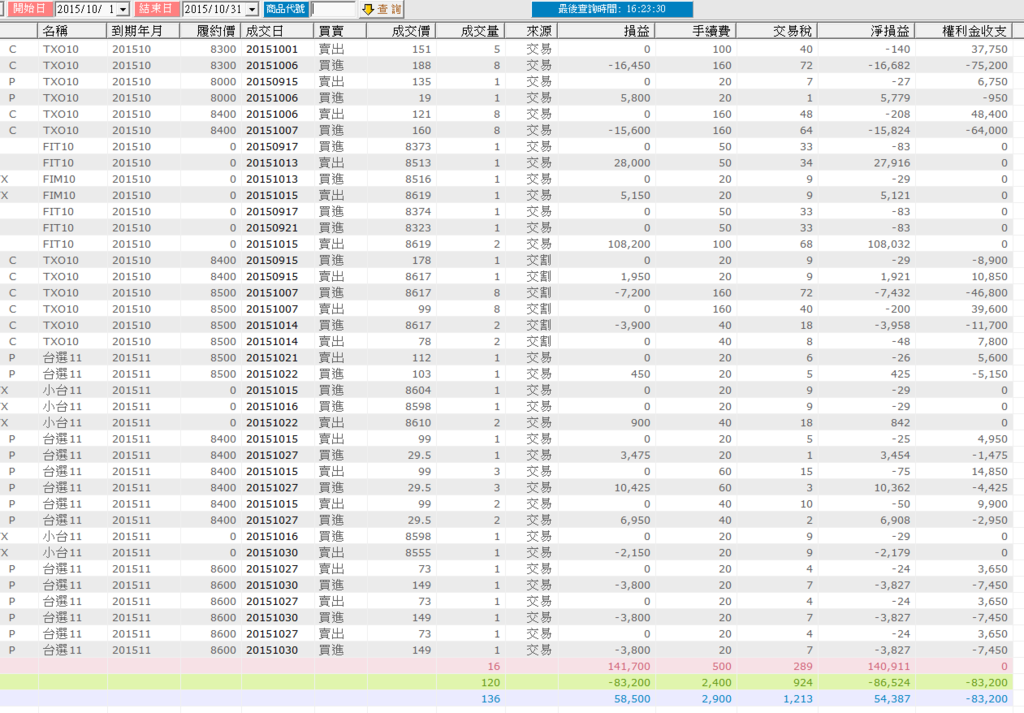Viewport: 1024px width, 713px height.
Task: Select total volume 136 cell
Action: (x=490, y=699)
